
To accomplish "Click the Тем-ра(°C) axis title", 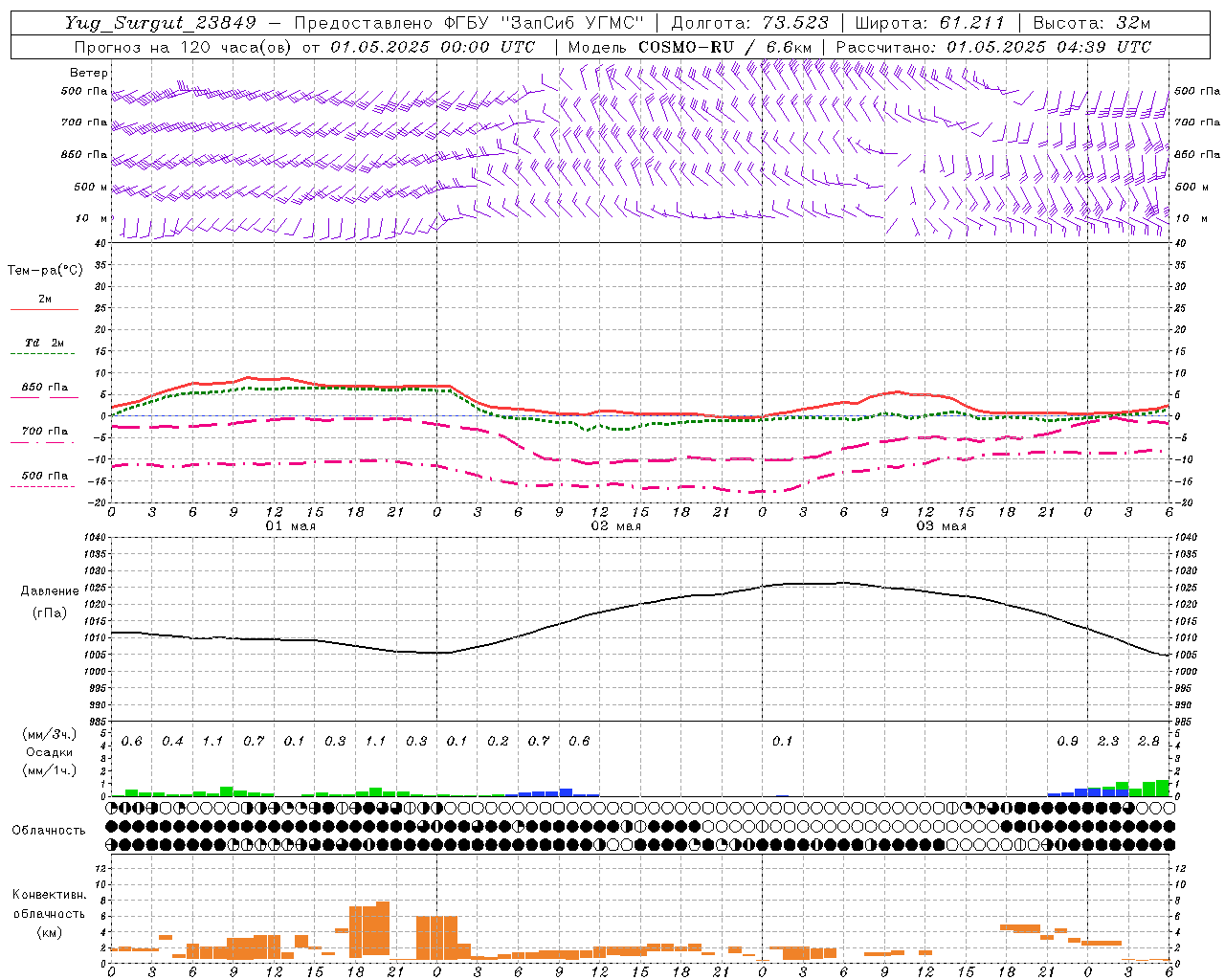I will (x=45, y=271).
